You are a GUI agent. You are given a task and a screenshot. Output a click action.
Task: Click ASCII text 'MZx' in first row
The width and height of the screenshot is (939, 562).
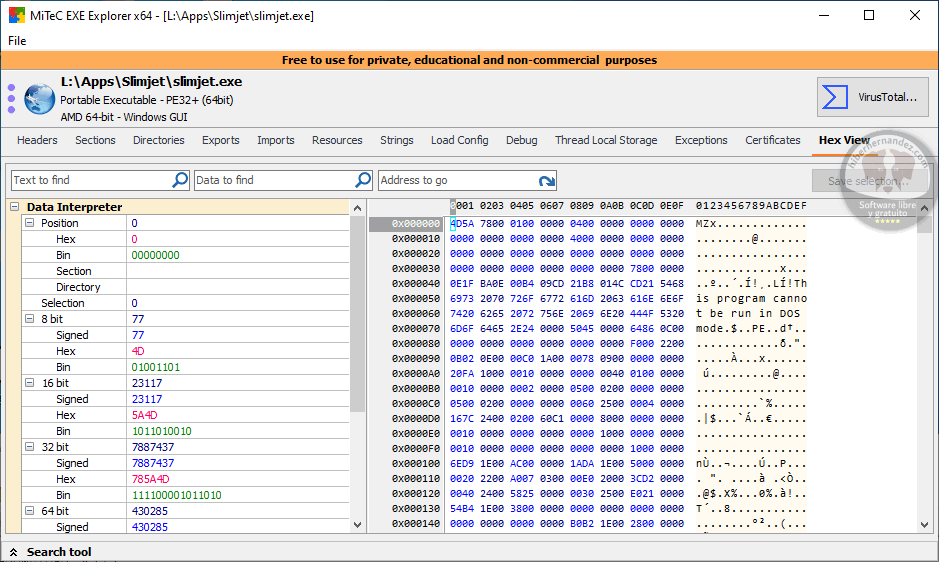[x=706, y=223]
